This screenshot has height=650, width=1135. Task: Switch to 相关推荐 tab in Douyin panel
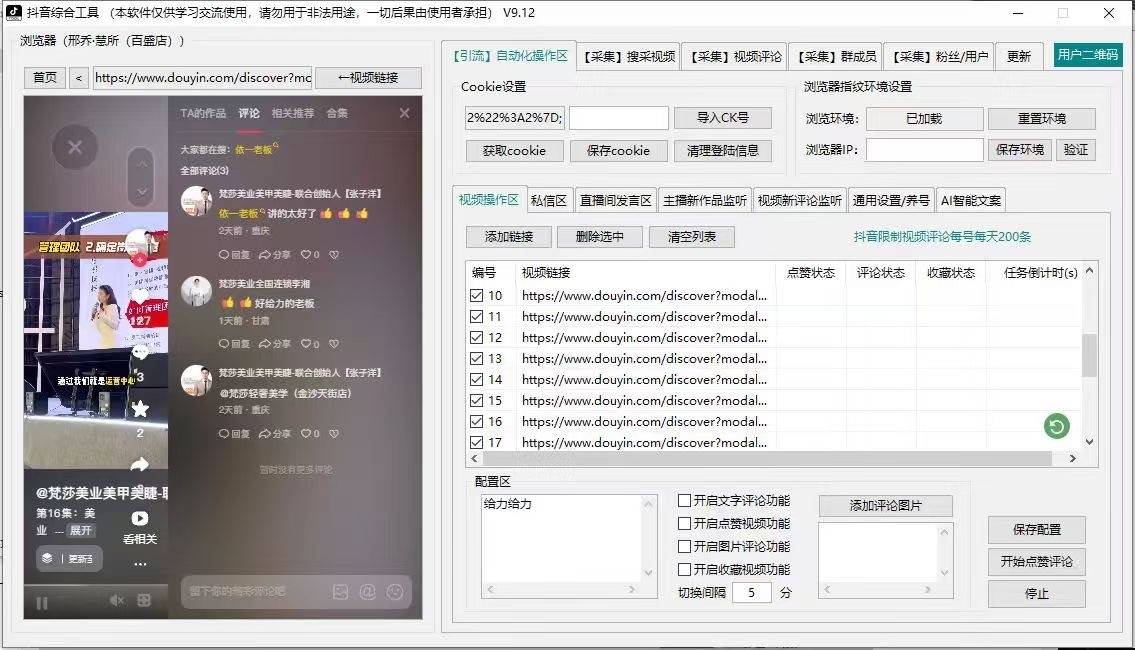click(x=292, y=113)
